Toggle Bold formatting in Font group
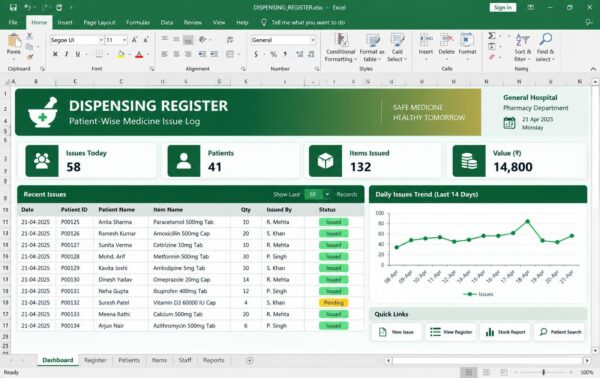 click(x=55, y=54)
